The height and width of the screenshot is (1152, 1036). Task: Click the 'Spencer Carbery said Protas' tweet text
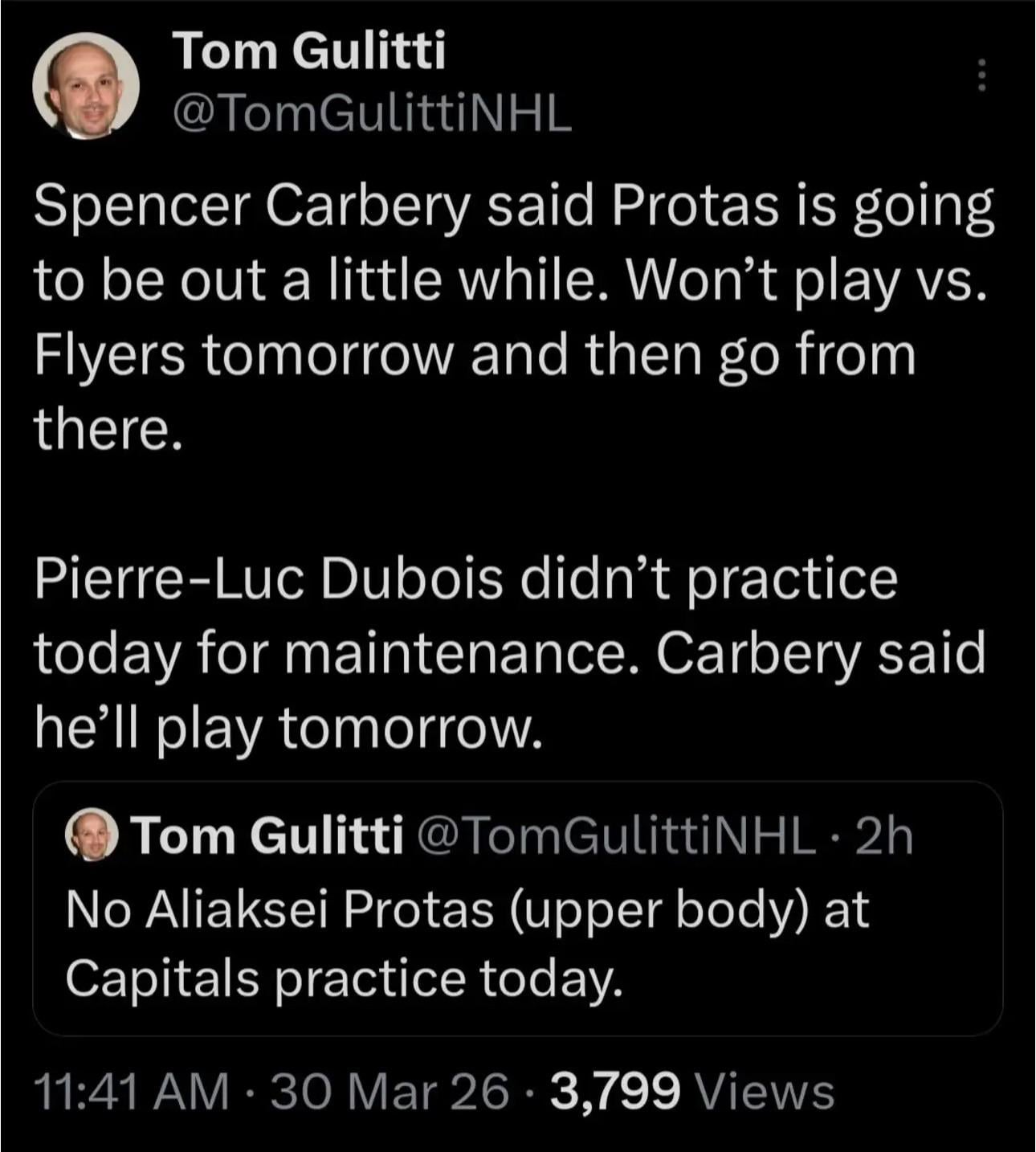514,206
